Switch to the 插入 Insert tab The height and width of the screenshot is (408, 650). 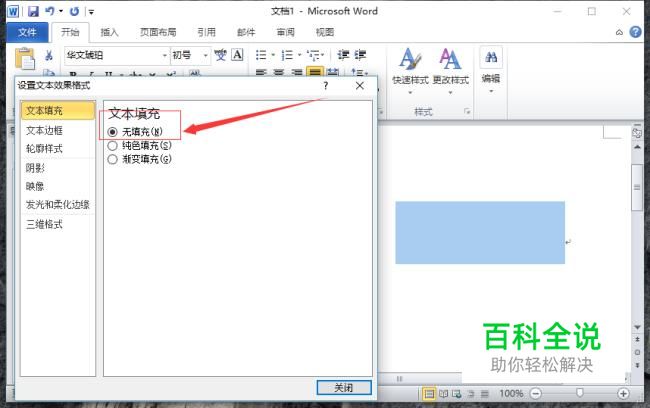109,32
